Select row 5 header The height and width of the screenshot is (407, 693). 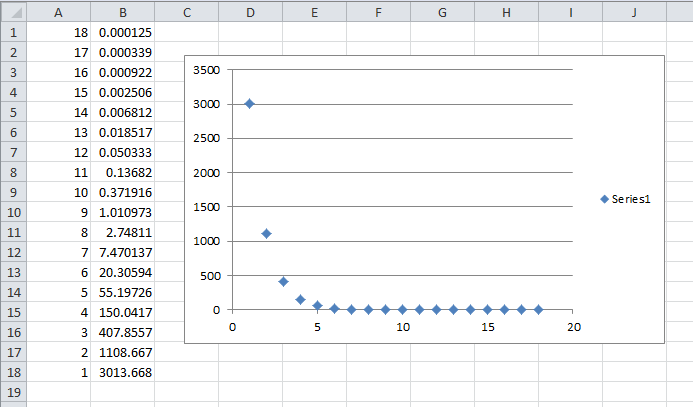pyautogui.click(x=13, y=112)
